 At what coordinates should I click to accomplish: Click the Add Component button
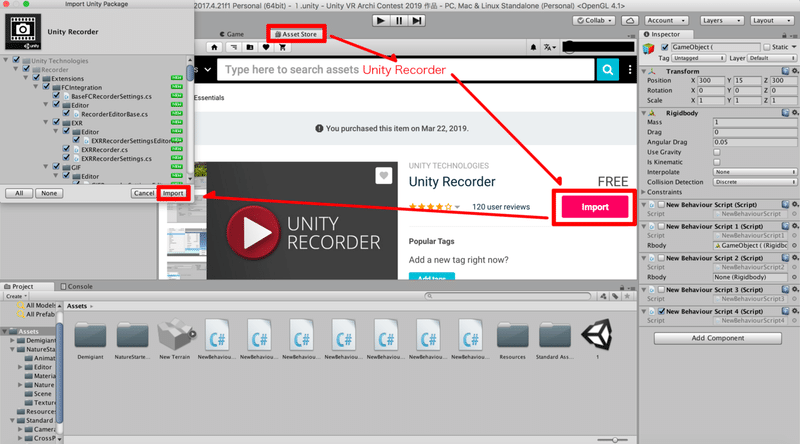718,338
